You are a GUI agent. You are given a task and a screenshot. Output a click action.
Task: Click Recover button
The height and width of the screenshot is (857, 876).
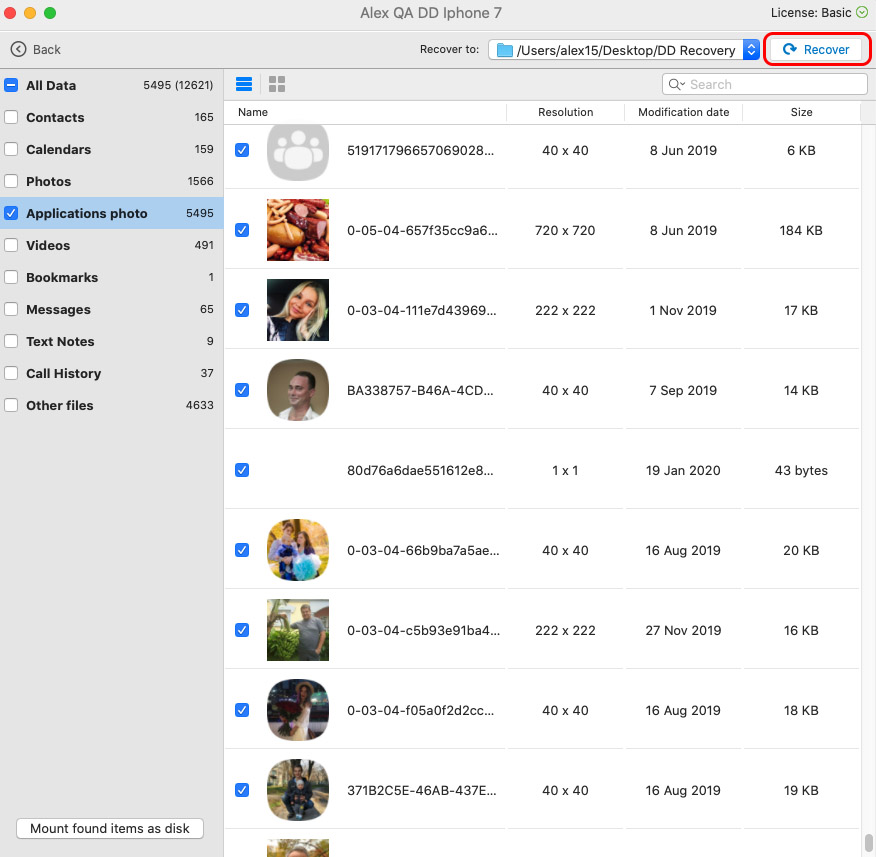[816, 49]
